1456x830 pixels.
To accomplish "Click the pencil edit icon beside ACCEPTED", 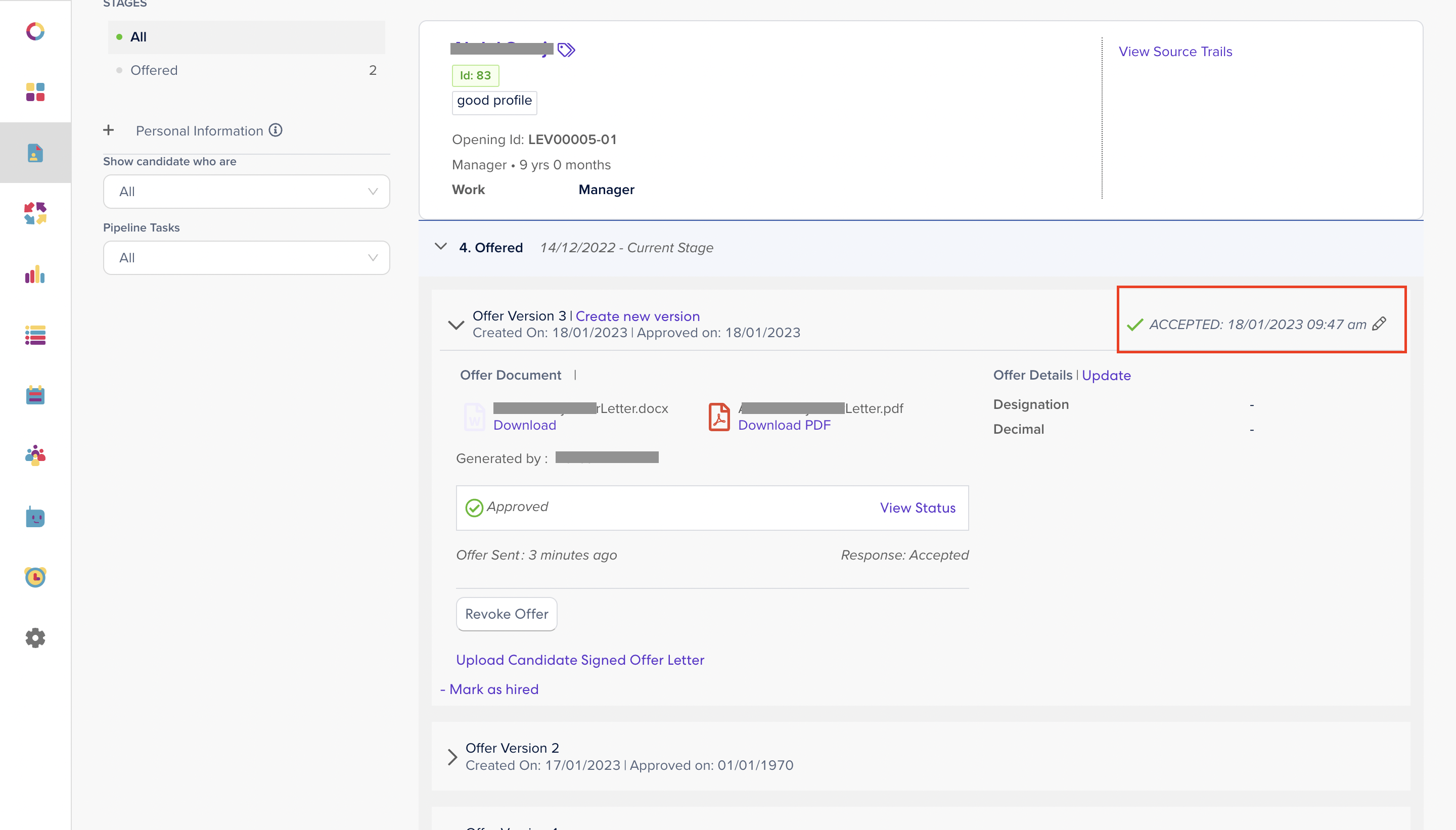I will (x=1380, y=324).
